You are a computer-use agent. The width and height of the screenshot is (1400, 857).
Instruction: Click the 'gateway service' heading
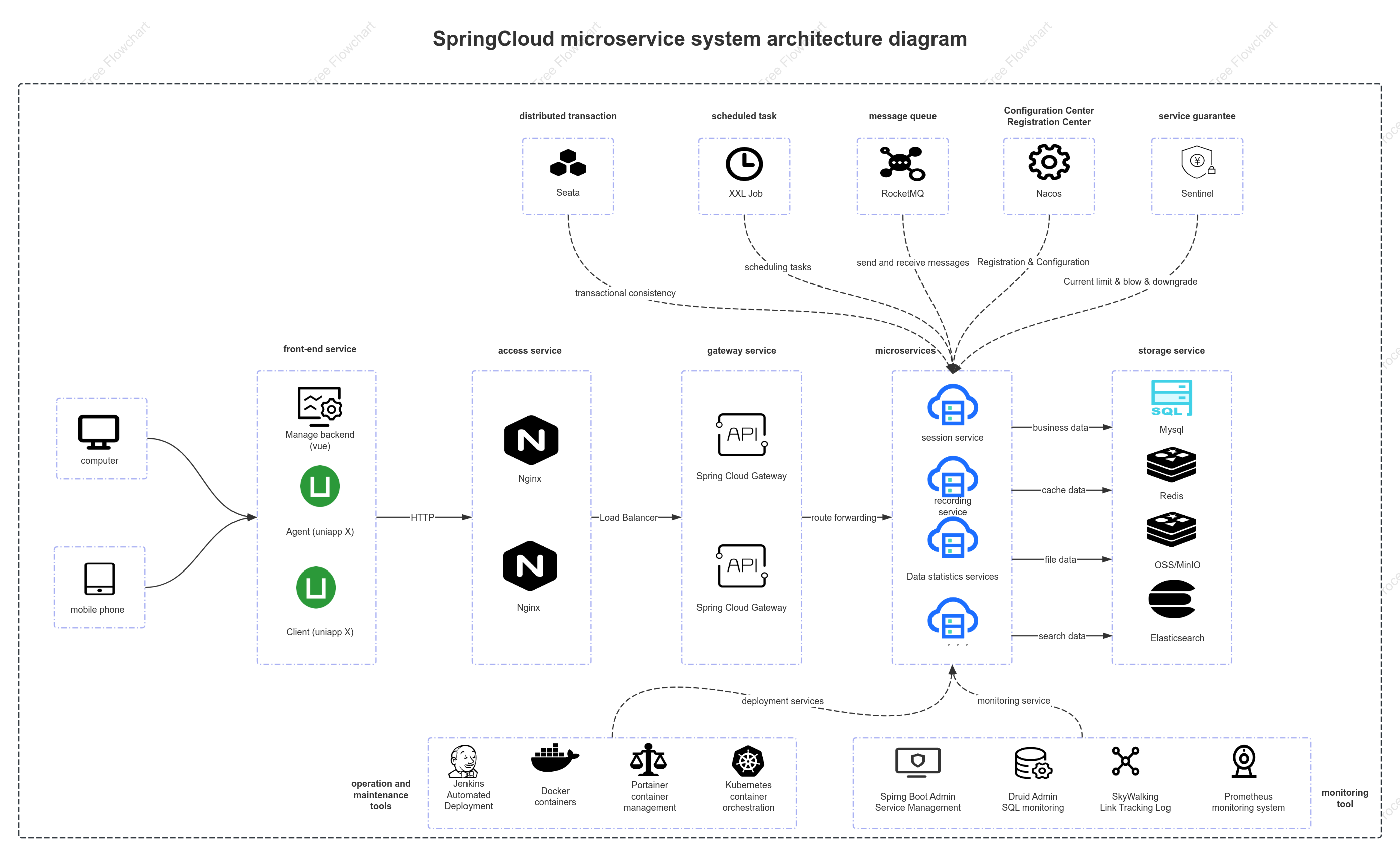[741, 351]
